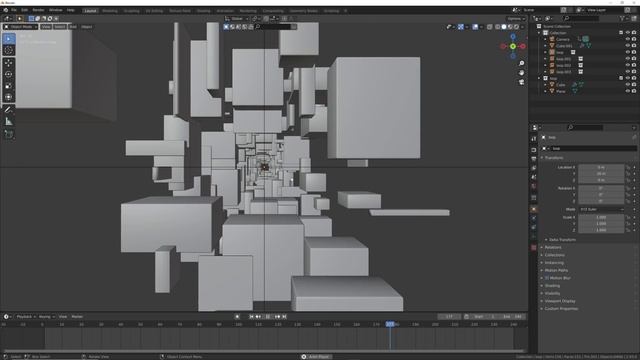Image resolution: width=640 pixels, height=360 pixels.
Task: Toggle Motion Blur checkbox
Action: pos(547,278)
